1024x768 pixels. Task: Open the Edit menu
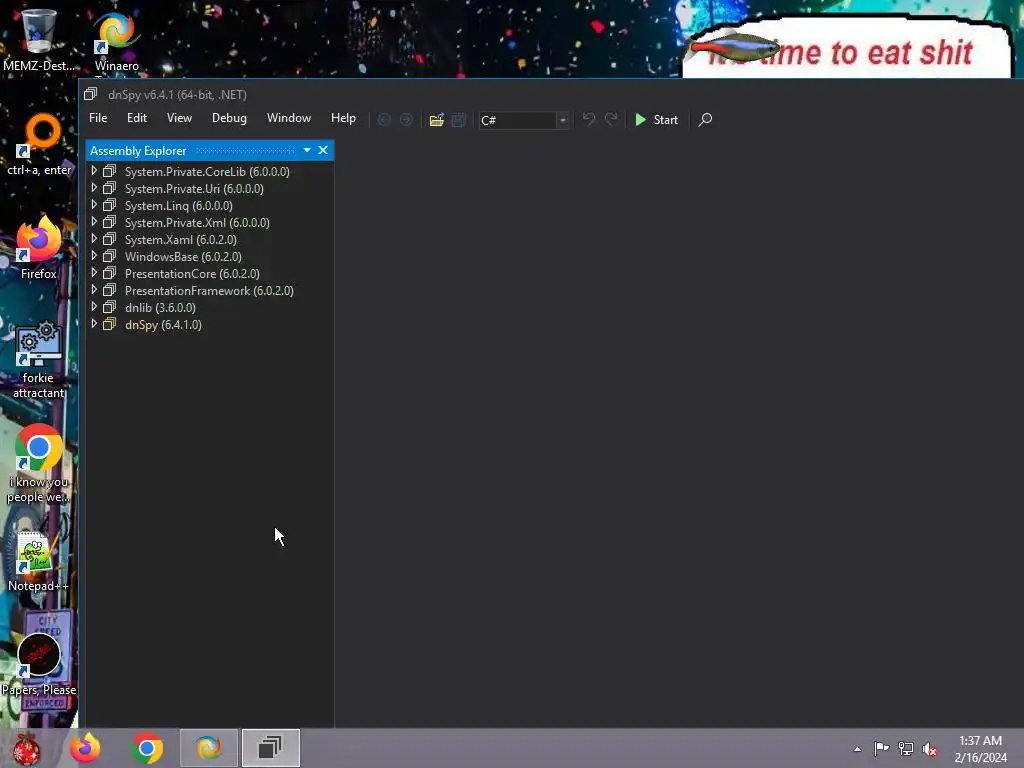click(136, 118)
